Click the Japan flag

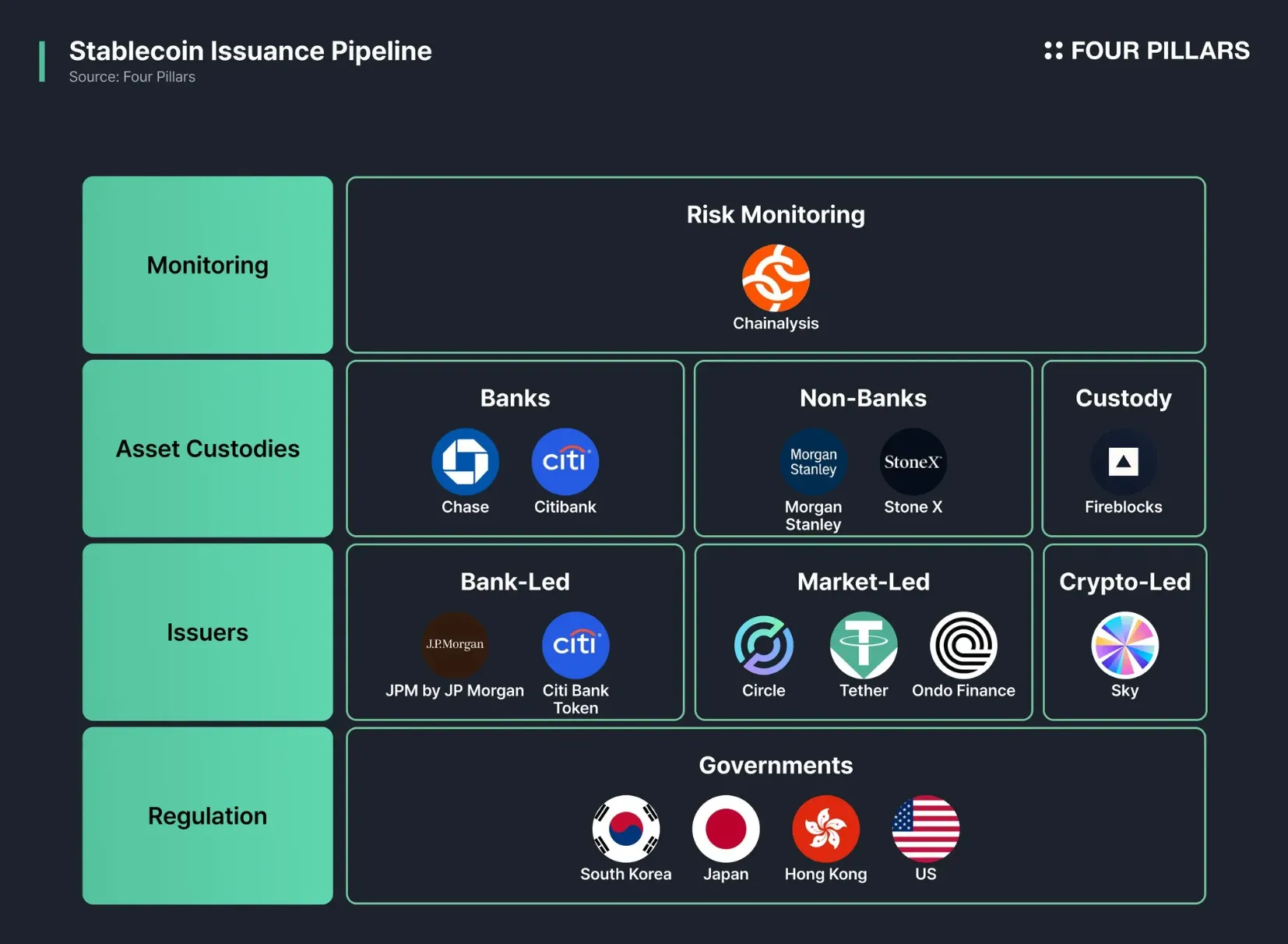pyautogui.click(x=726, y=829)
